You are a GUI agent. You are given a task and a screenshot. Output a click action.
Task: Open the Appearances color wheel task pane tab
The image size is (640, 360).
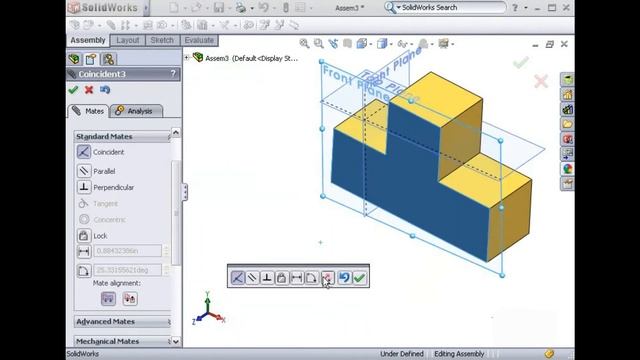pos(567,169)
